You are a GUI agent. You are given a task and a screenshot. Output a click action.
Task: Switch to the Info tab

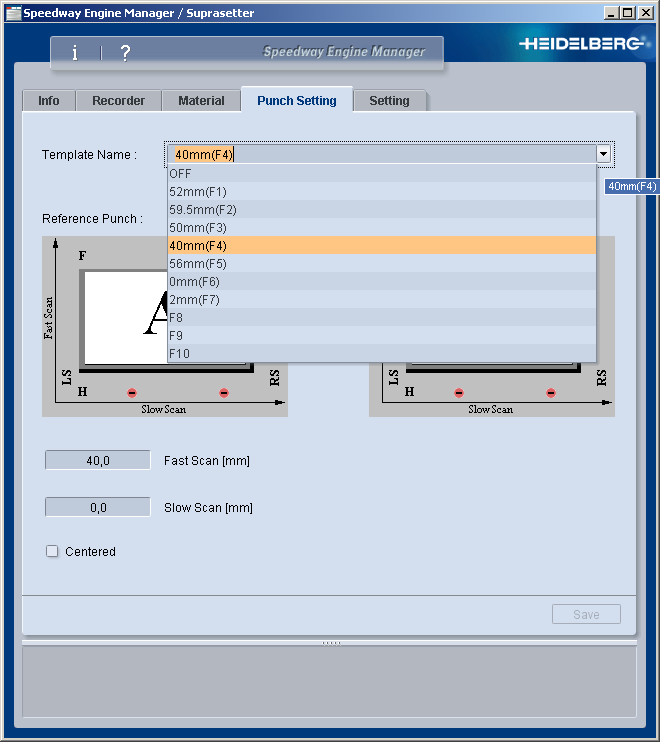(49, 101)
